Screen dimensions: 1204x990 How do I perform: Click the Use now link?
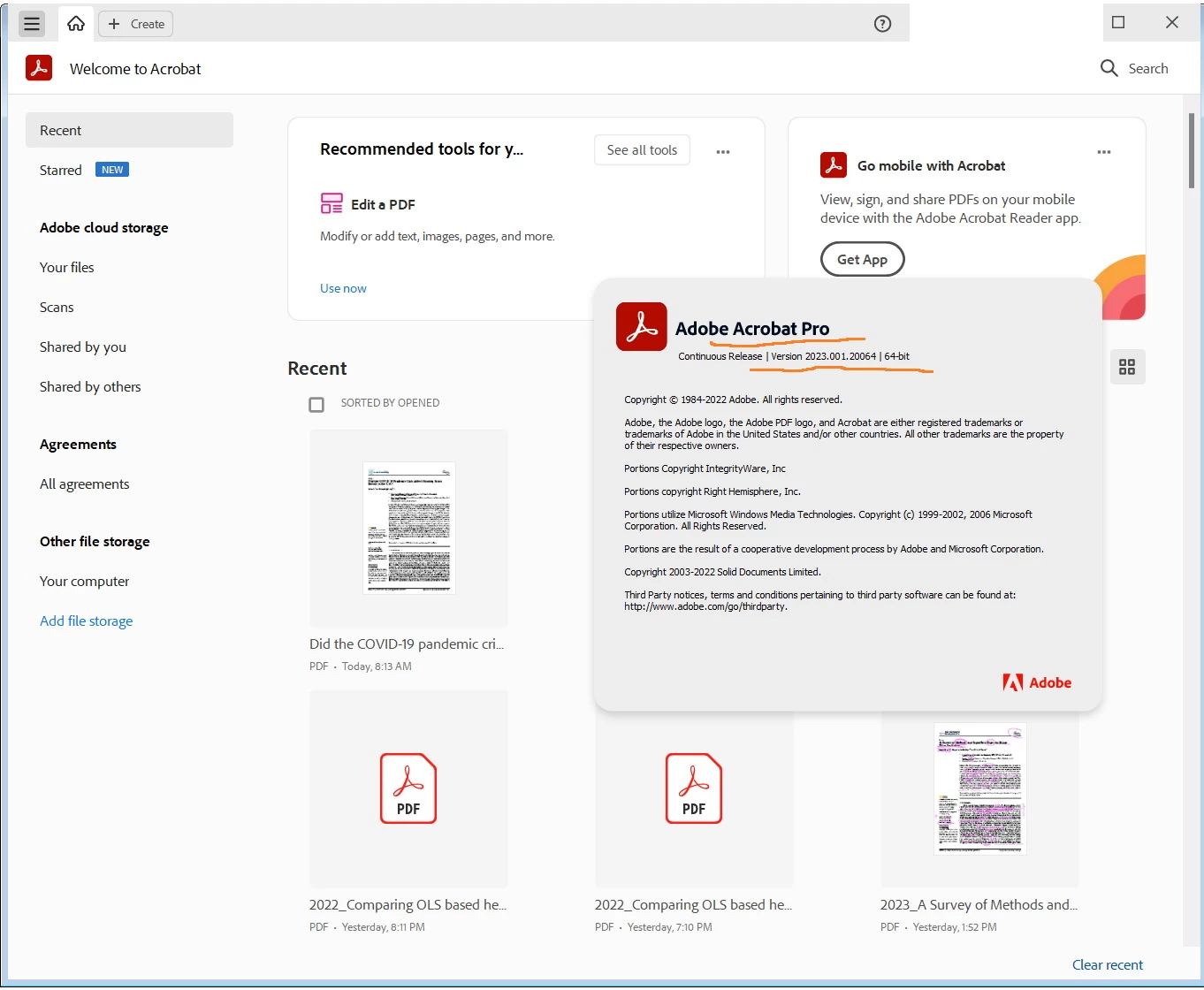343,288
